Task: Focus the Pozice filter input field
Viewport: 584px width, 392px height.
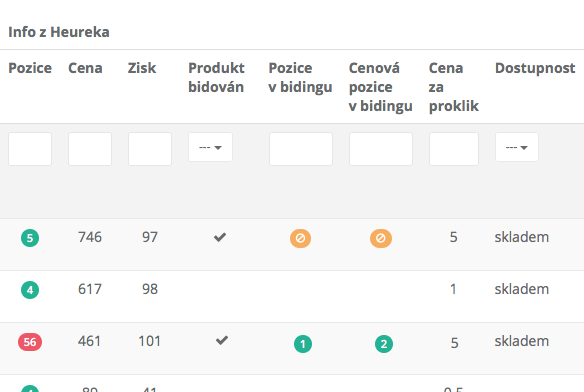Action: click(30, 149)
